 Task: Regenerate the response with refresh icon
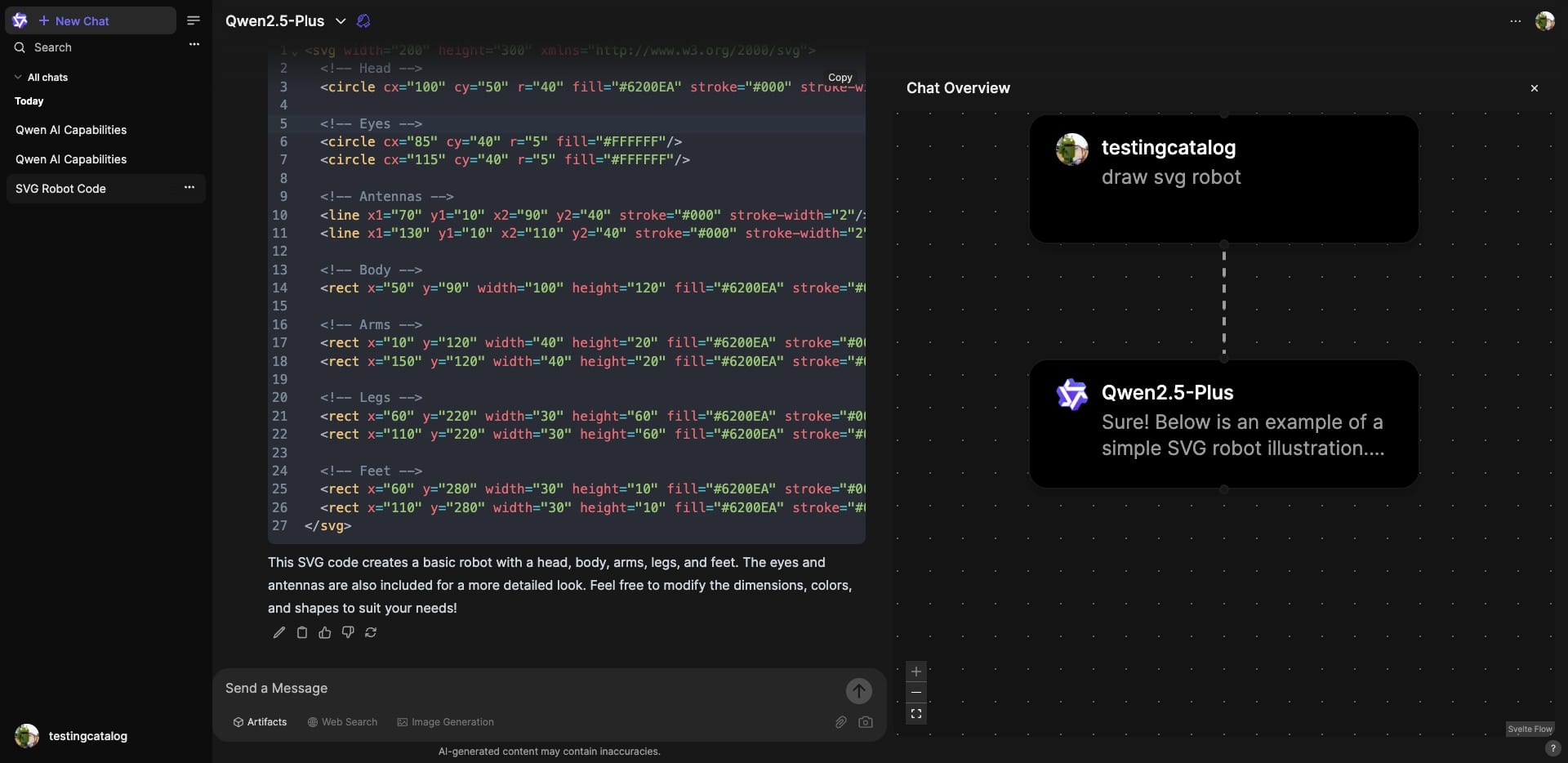pos(371,632)
